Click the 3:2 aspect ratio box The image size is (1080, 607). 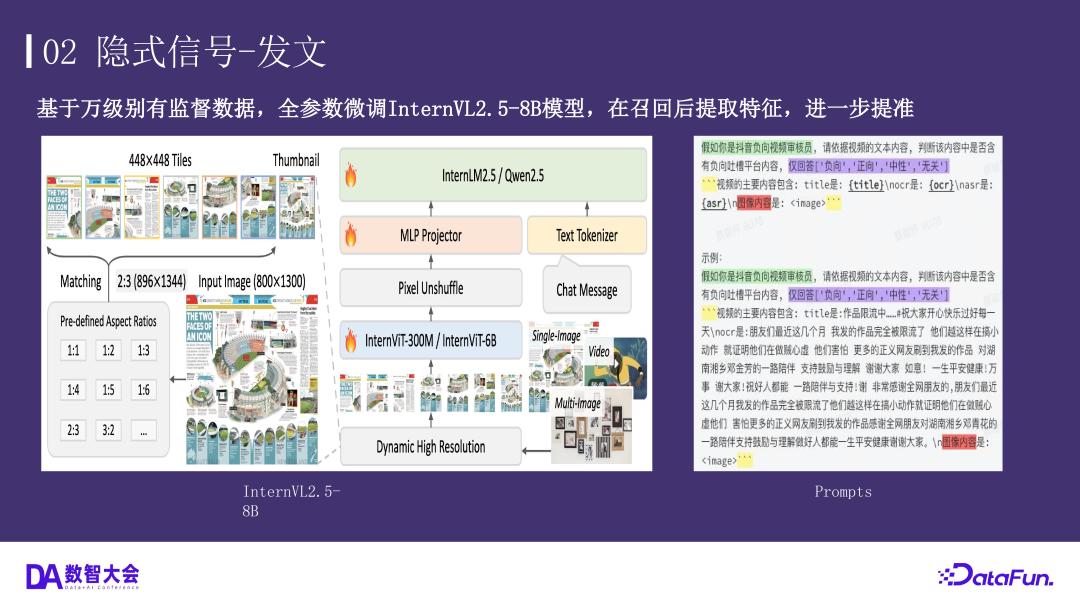pyautogui.click(x=108, y=430)
